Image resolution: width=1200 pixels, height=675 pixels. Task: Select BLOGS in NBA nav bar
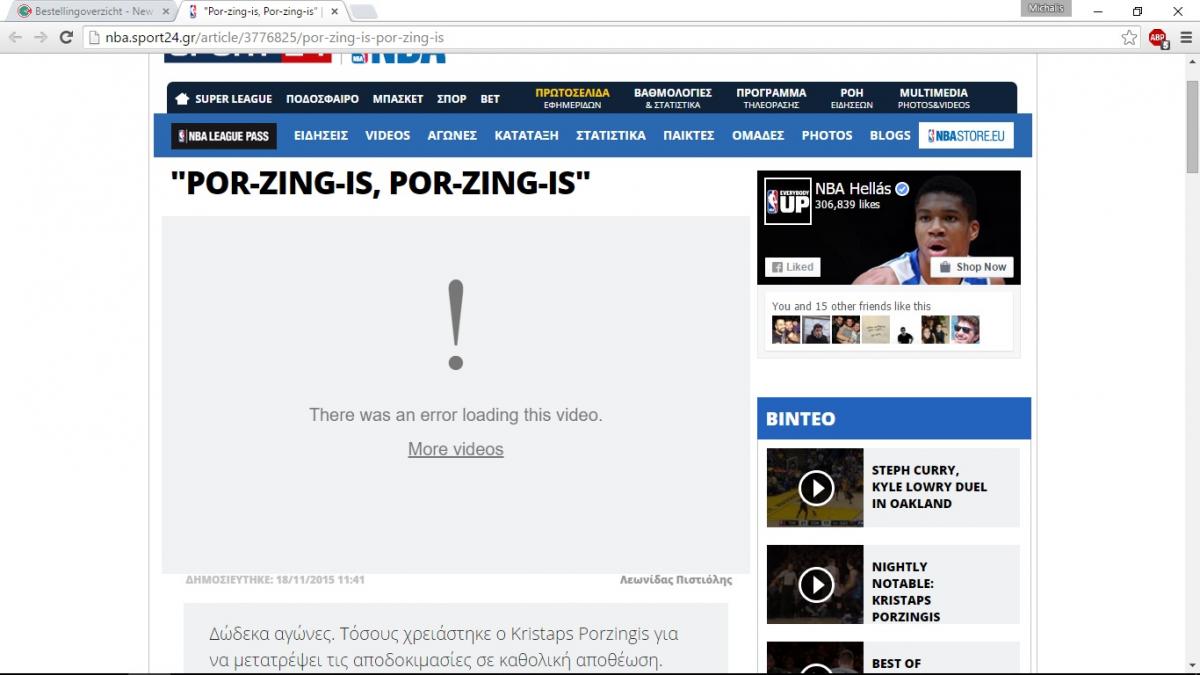pos(890,135)
